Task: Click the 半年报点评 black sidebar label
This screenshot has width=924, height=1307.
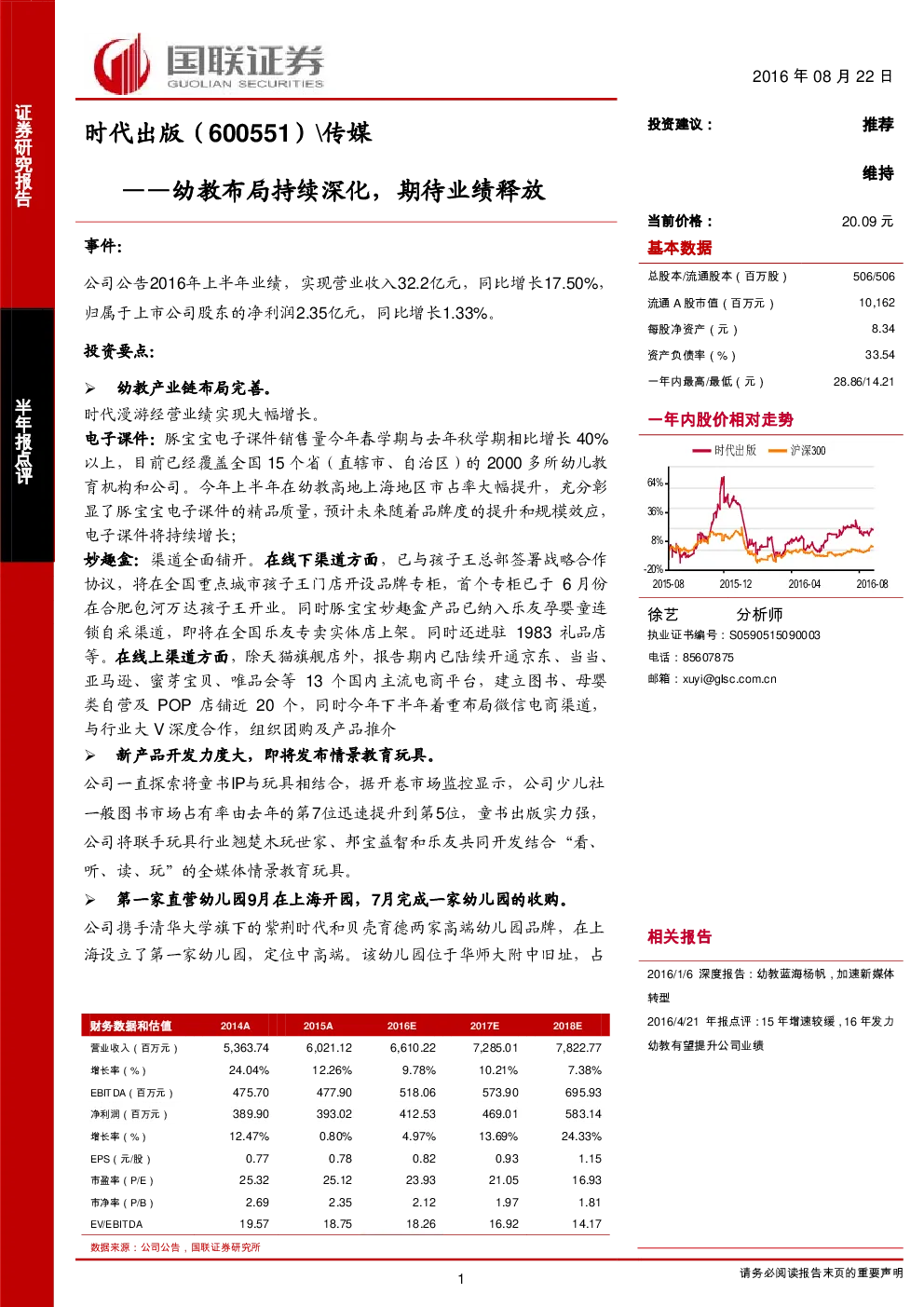Action: (23, 442)
